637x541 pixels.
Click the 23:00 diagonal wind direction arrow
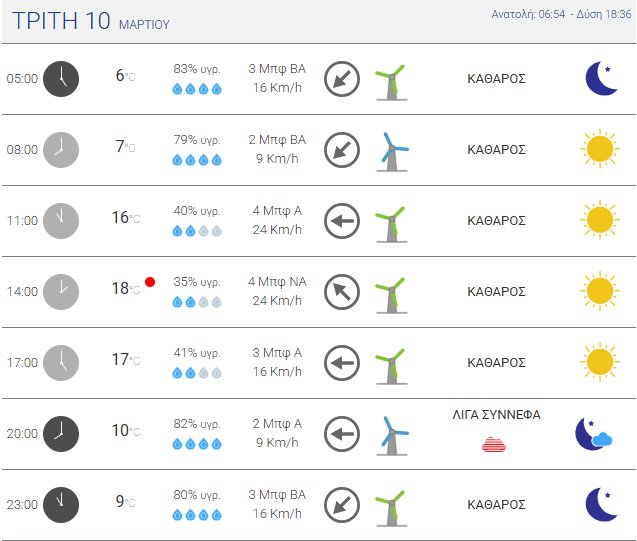[342, 505]
